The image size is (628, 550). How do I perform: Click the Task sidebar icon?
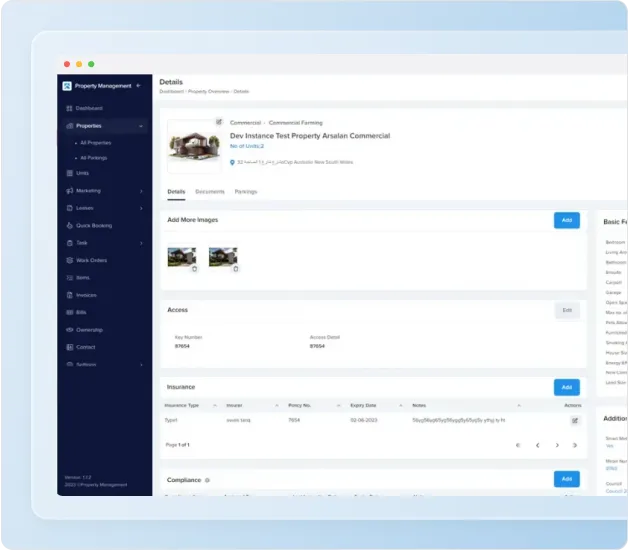click(69, 243)
